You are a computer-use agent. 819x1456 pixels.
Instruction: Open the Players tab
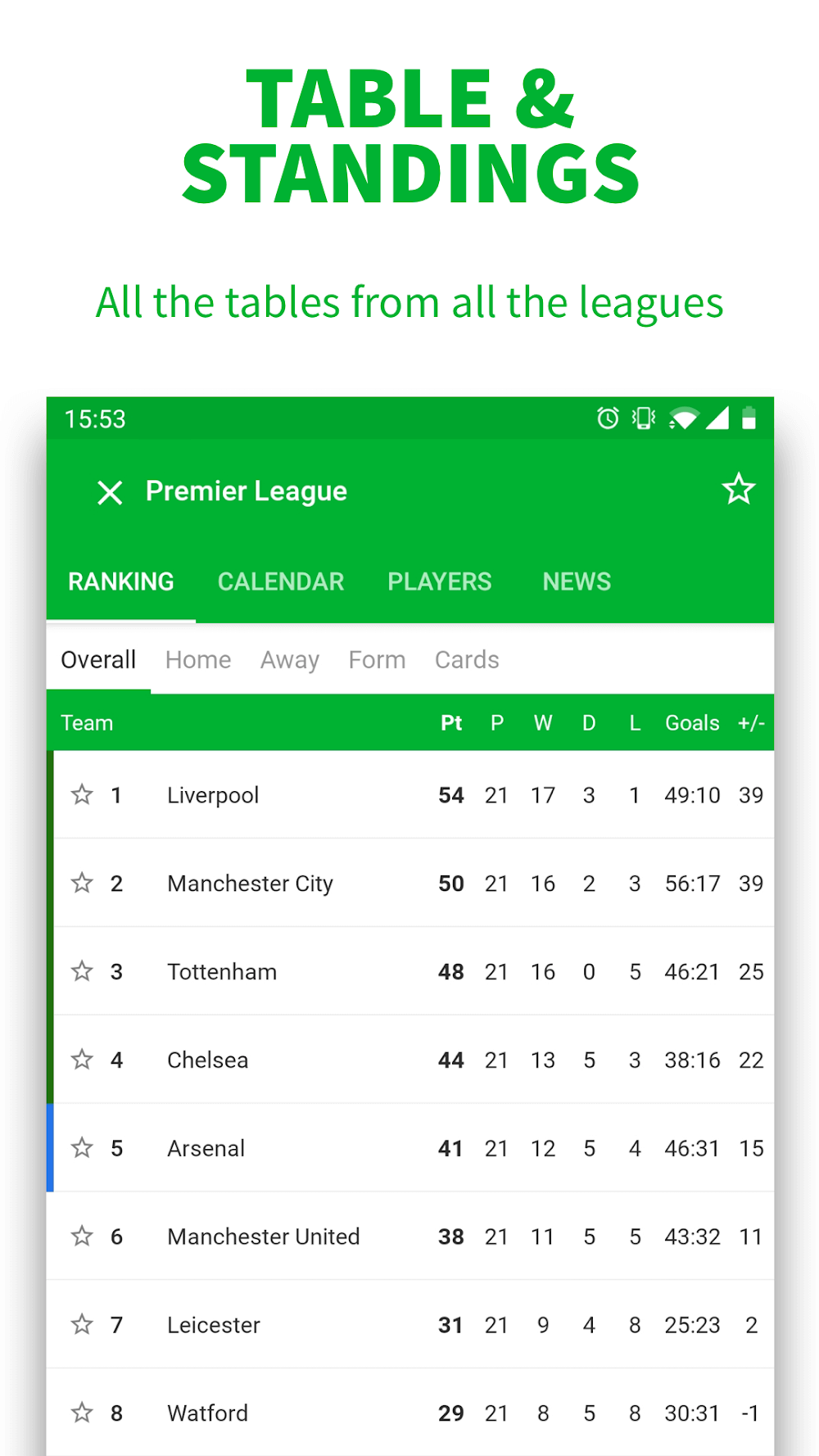point(440,581)
